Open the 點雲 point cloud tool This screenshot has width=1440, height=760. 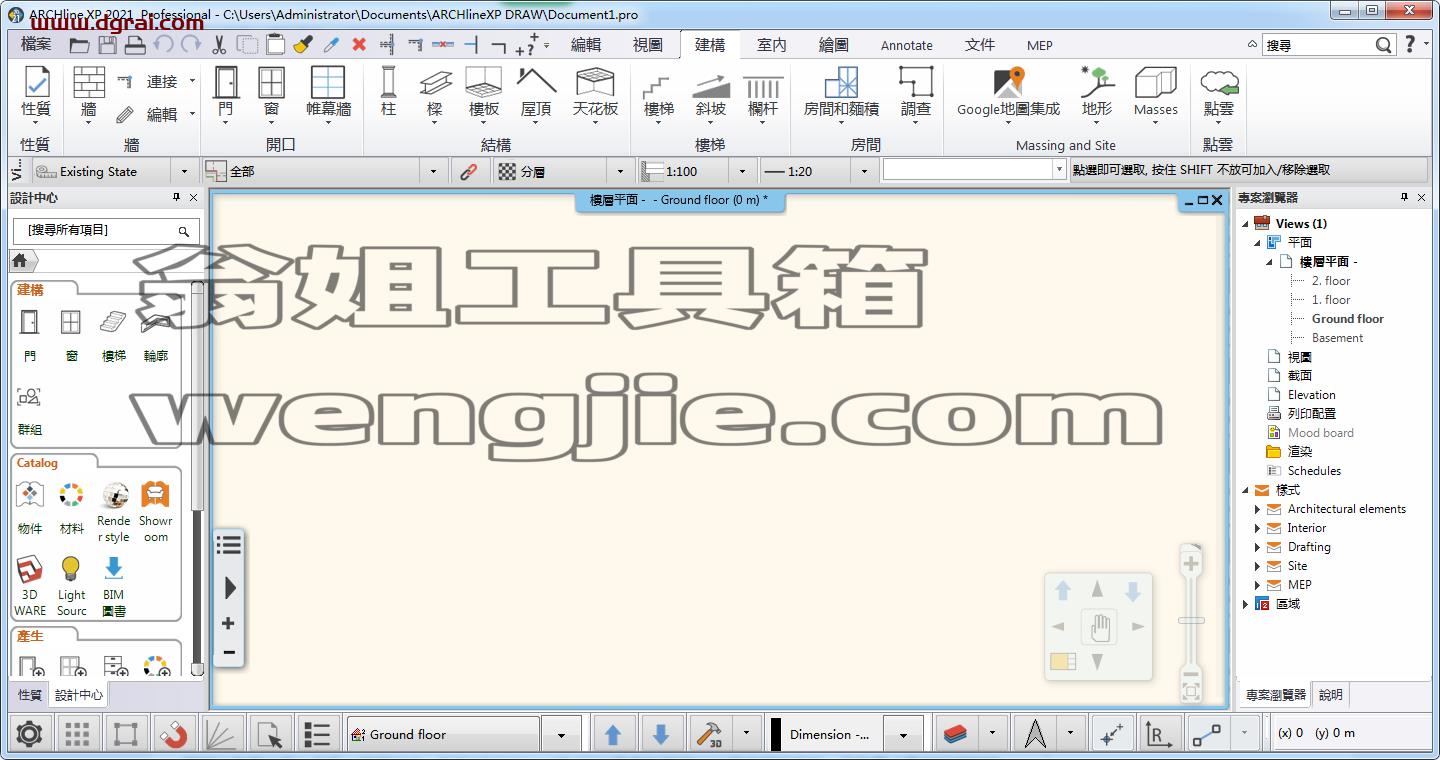click(1218, 93)
